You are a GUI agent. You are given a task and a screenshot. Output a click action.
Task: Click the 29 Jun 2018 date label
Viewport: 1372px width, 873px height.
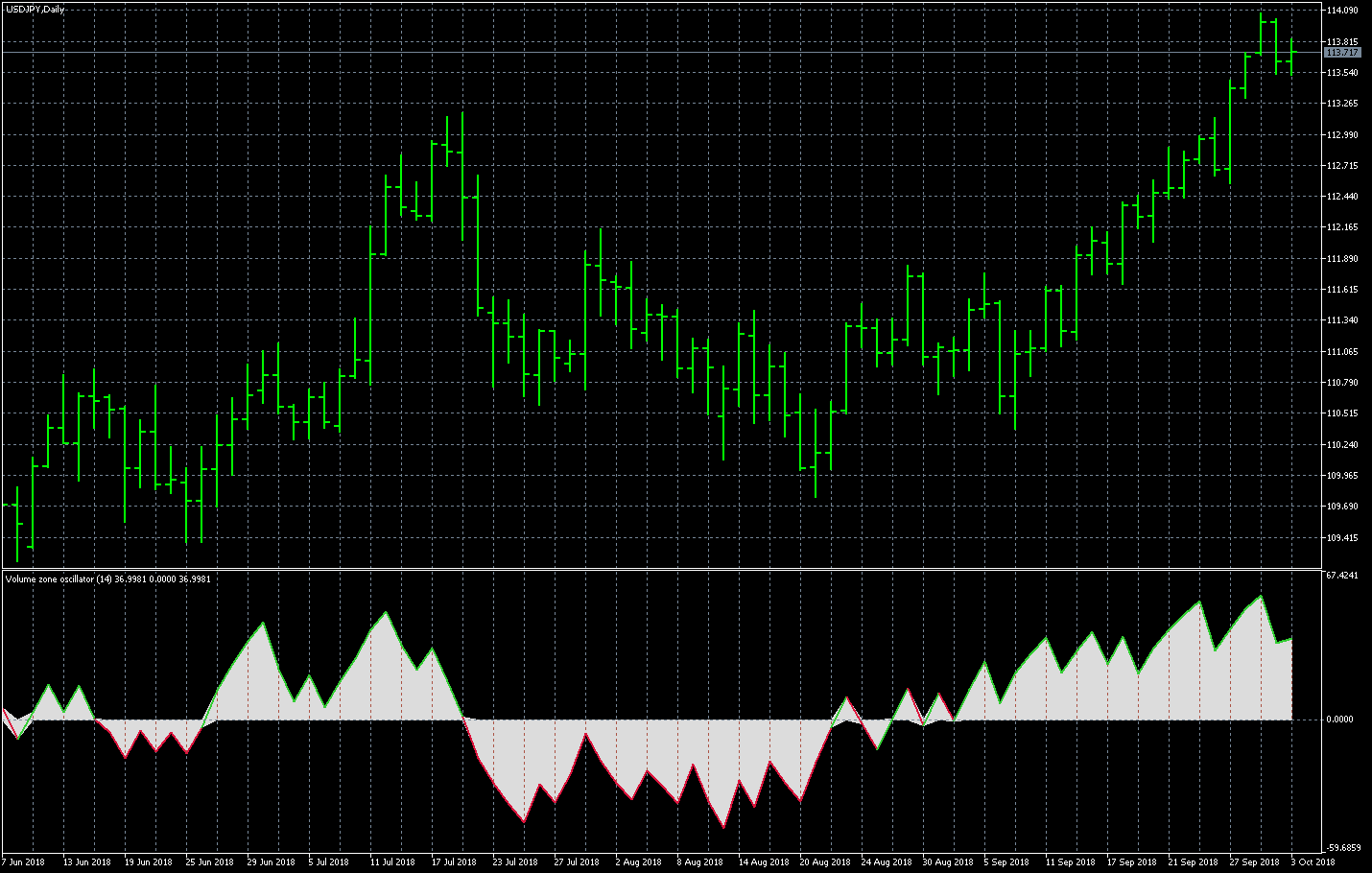pyautogui.click(x=272, y=861)
